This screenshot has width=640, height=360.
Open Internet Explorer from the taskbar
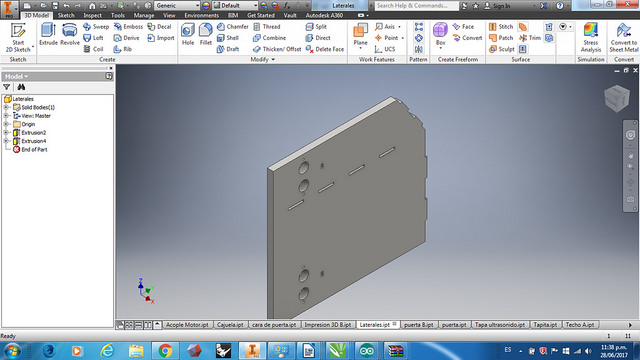pyautogui.click(x=107, y=351)
